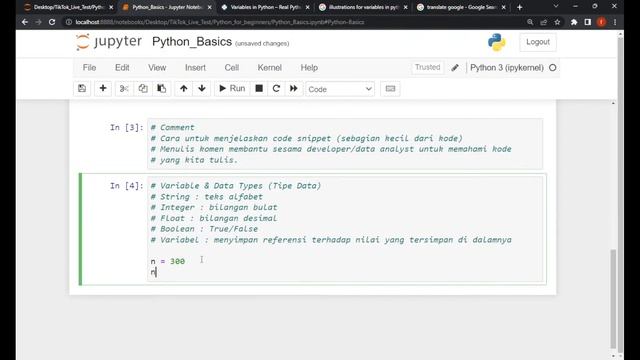Open a new browser tab
Viewport: 640px width, 360px height.
(x=520, y=7)
